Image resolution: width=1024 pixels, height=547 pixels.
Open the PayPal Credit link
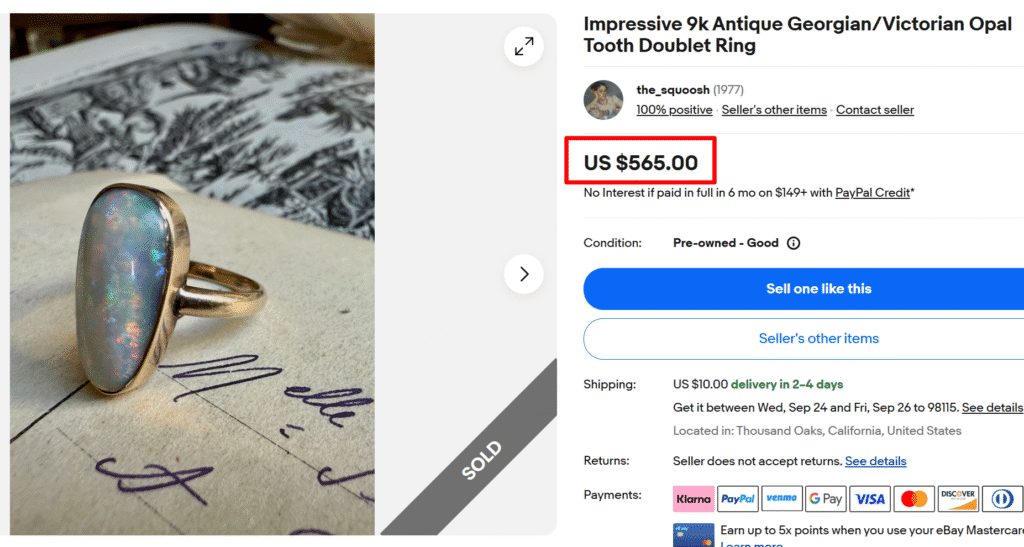coord(872,193)
